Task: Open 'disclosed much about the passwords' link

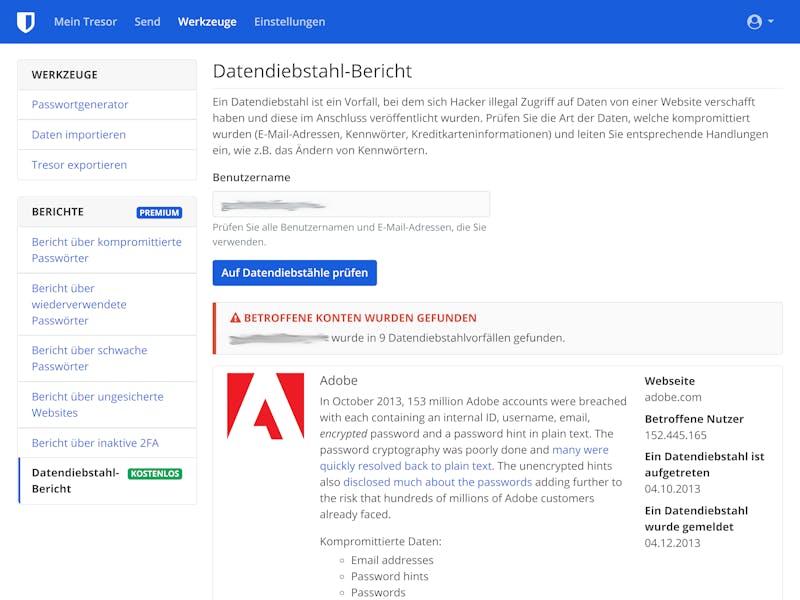Action: point(437,482)
